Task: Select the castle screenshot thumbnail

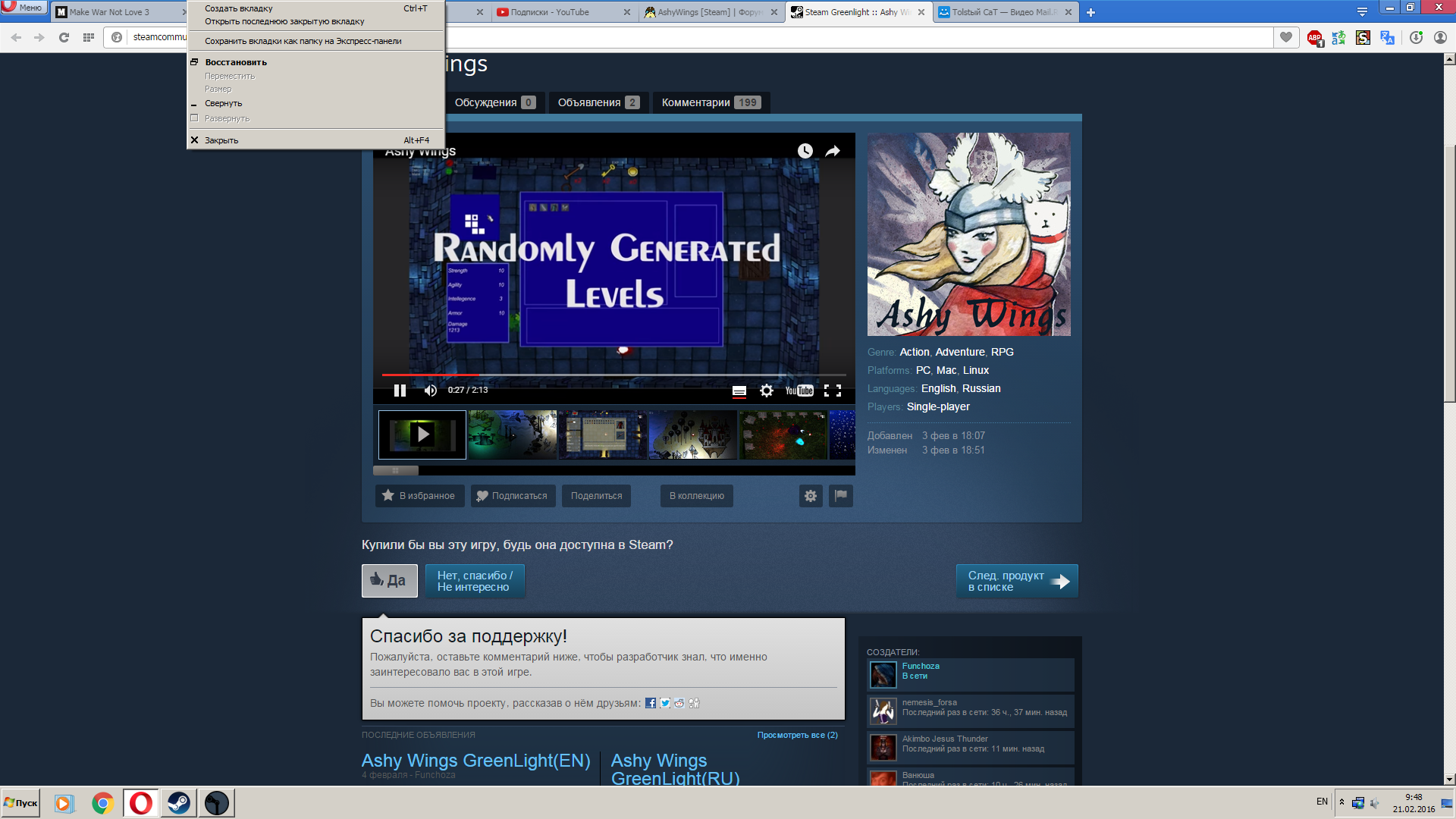Action: click(x=693, y=435)
